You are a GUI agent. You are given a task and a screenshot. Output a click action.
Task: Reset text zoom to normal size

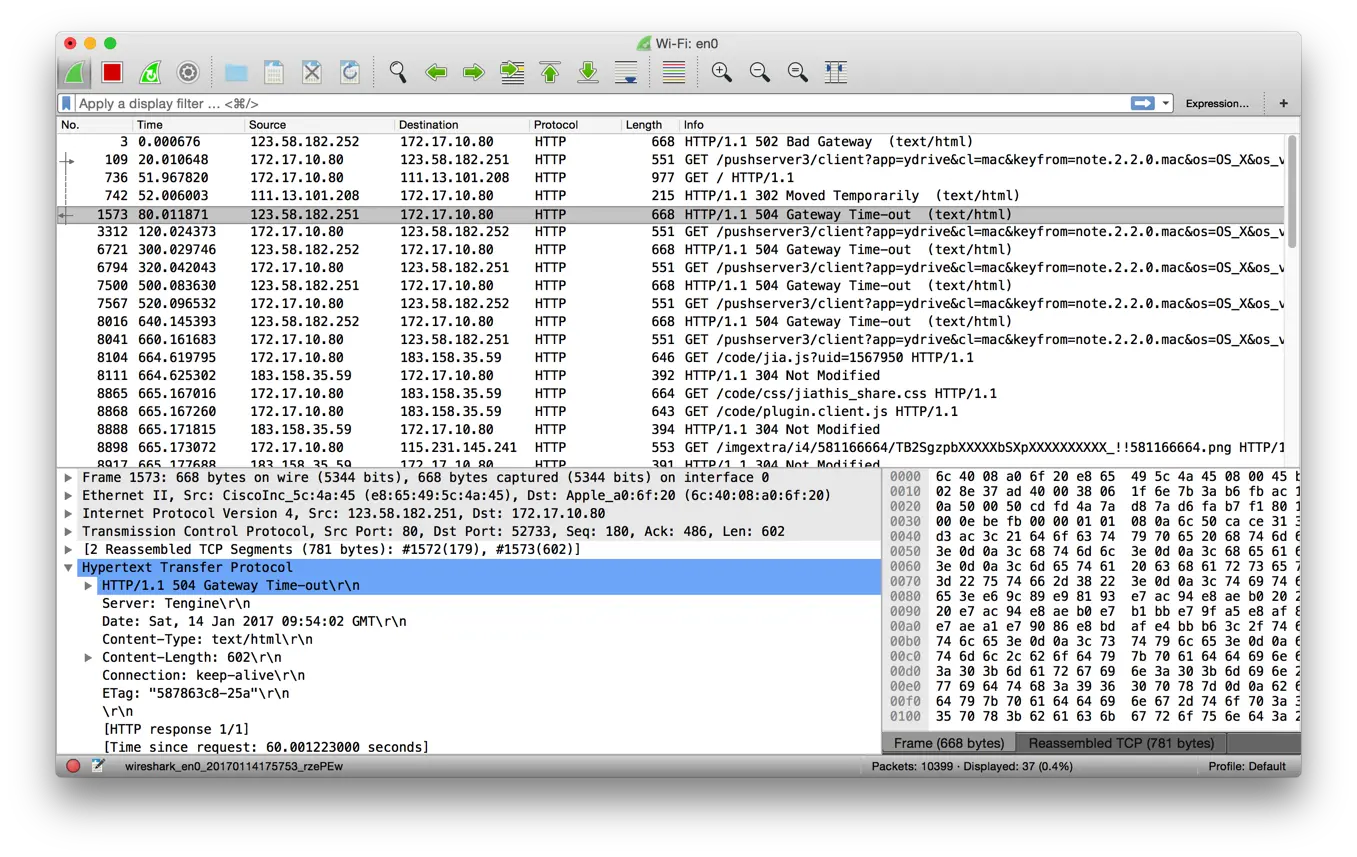click(798, 72)
